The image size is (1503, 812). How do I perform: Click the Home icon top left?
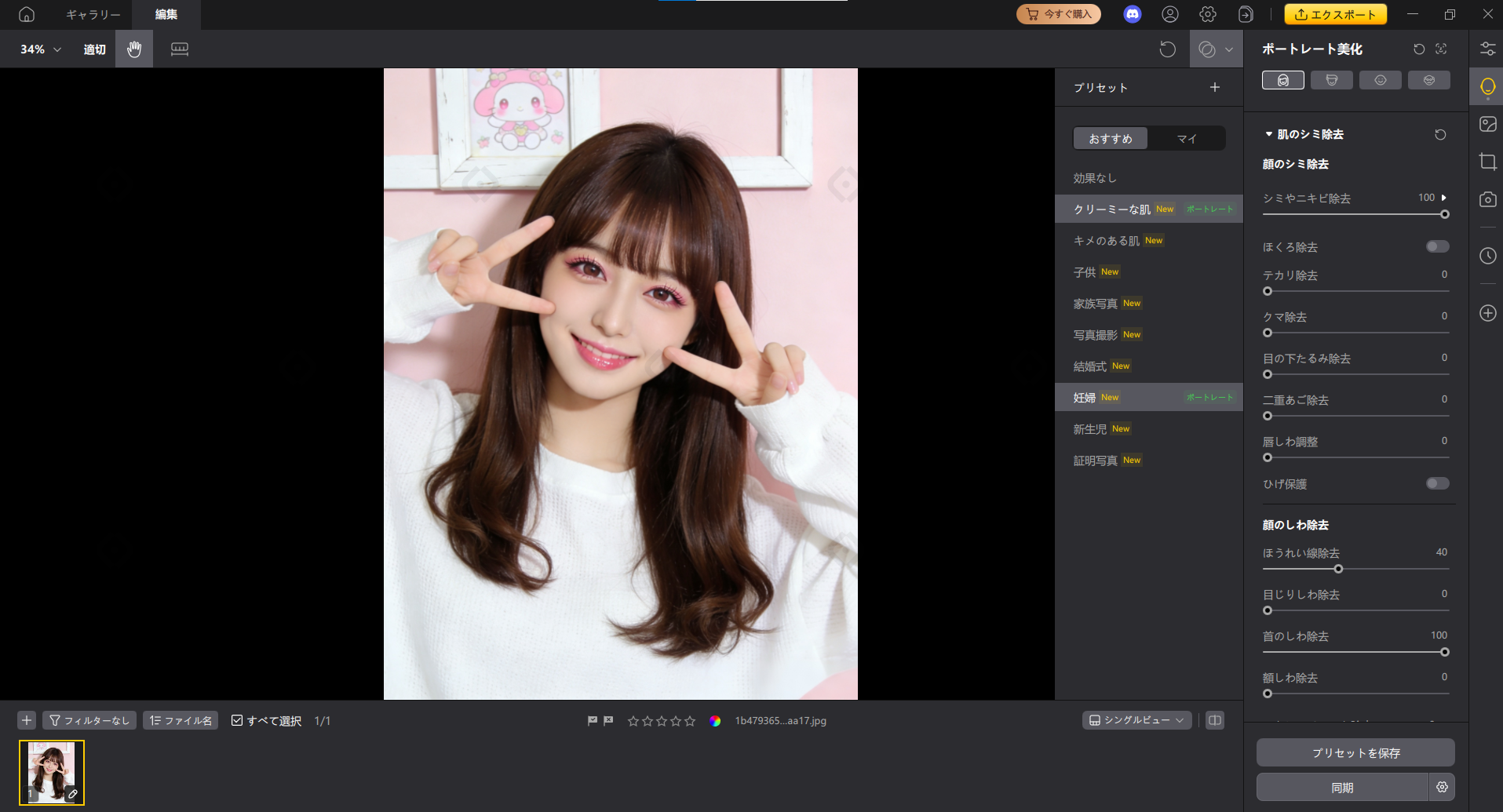[28, 13]
